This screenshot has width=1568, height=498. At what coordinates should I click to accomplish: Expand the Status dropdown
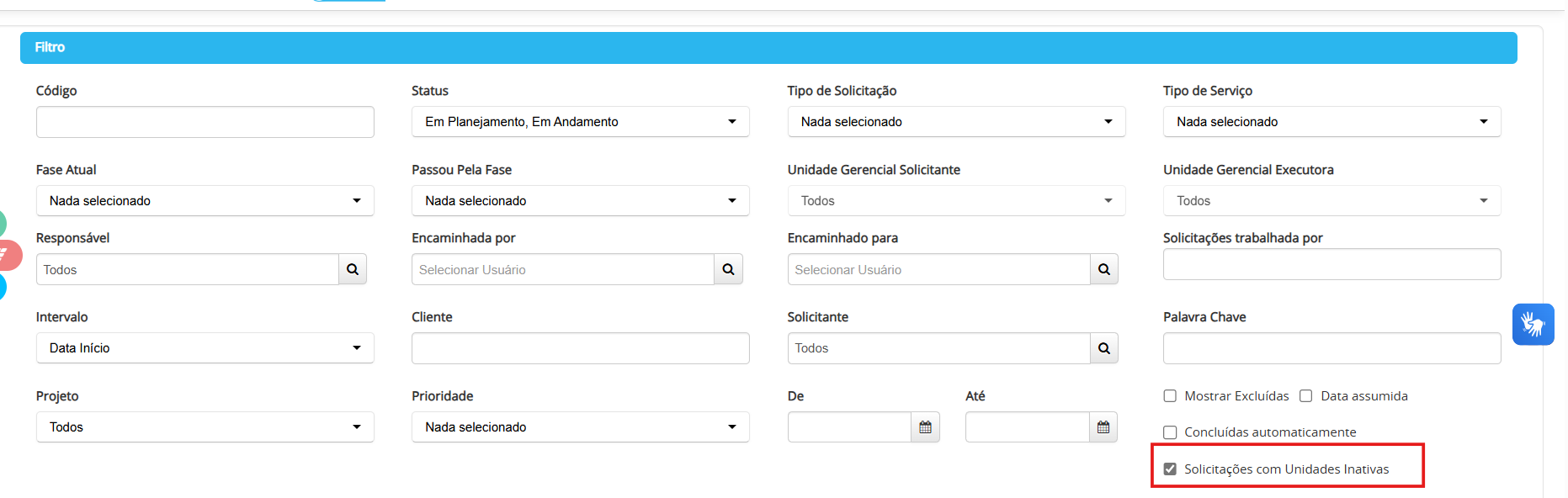click(581, 122)
